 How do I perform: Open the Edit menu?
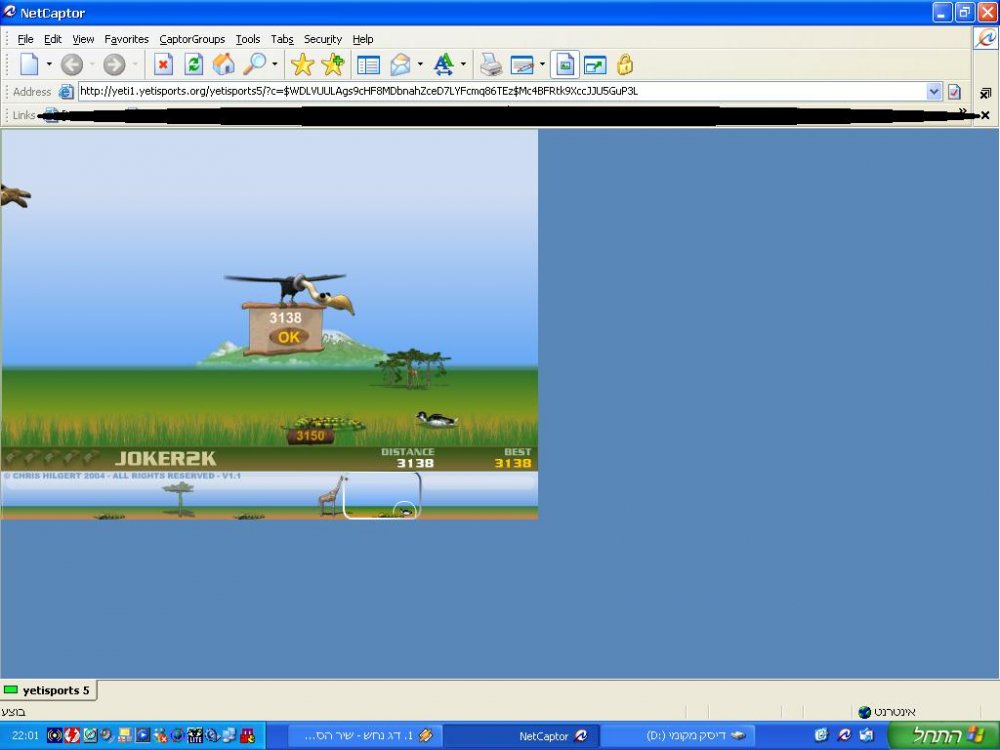click(53, 40)
